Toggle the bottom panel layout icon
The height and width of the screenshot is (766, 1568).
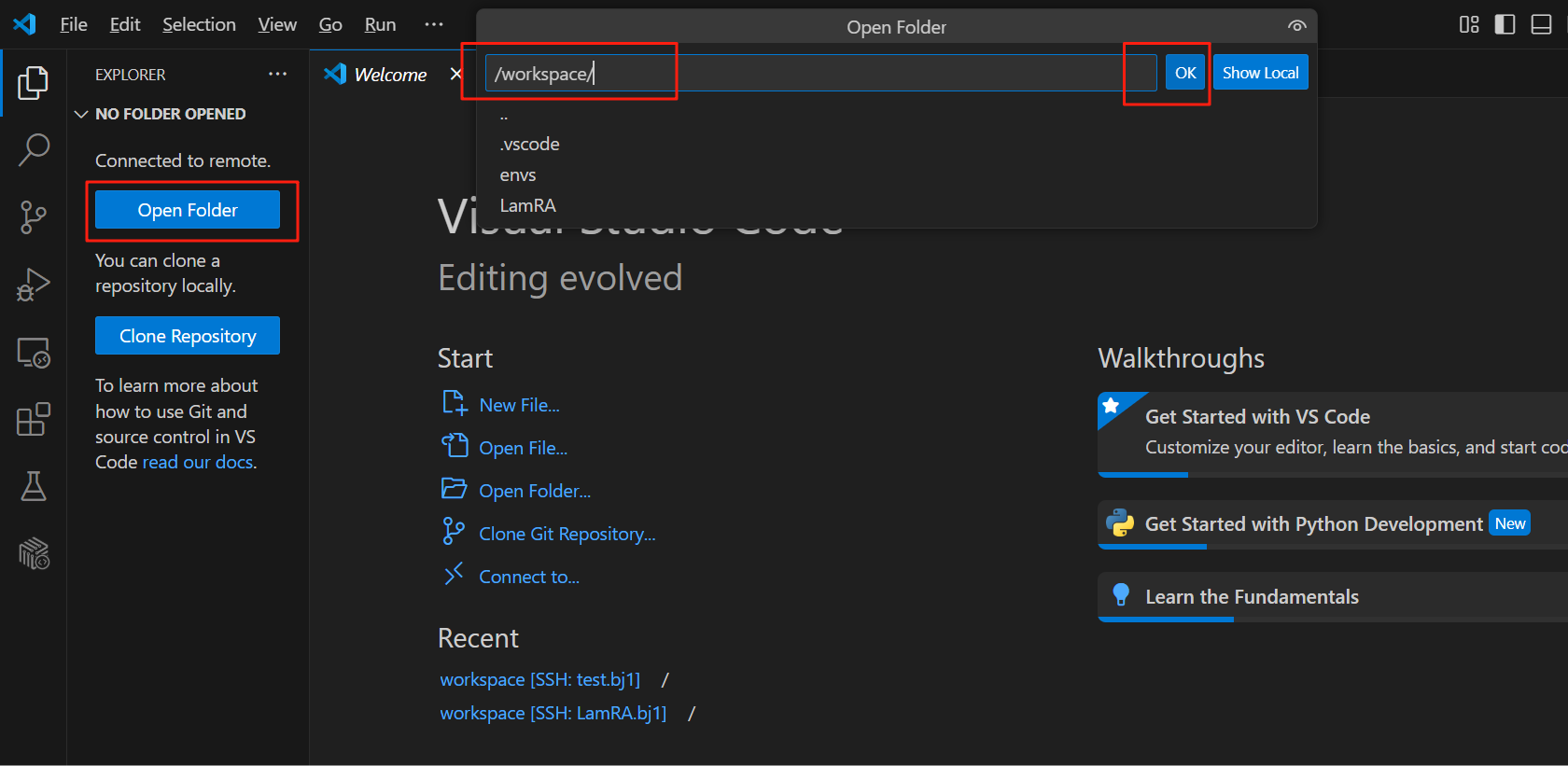1541,24
